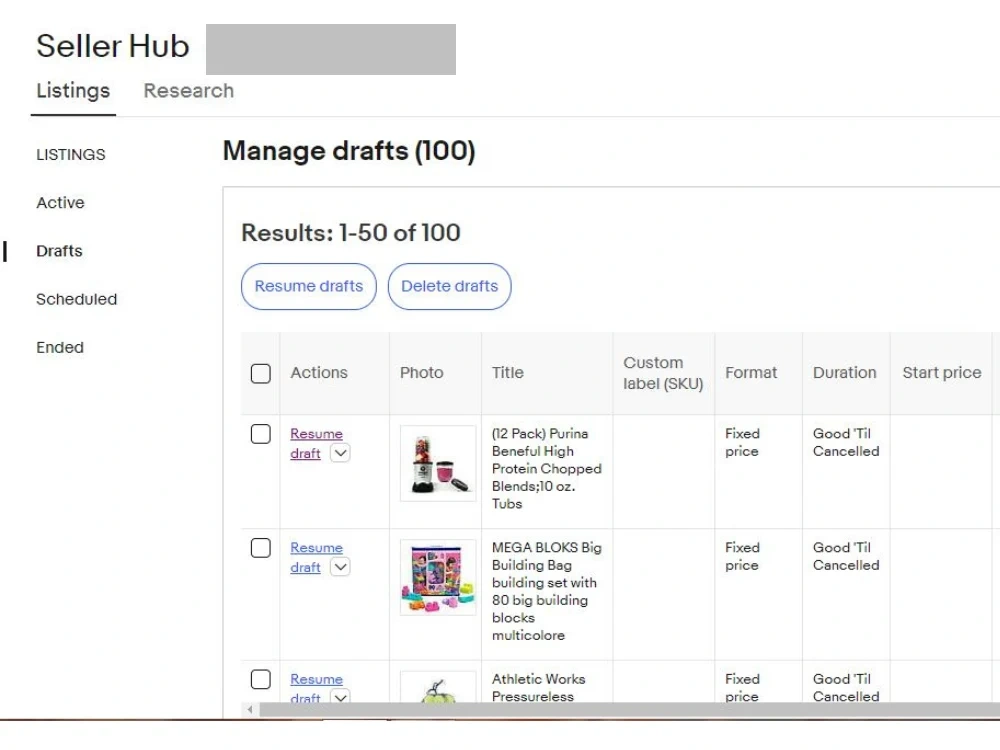Image resolution: width=1000 pixels, height=750 pixels.
Task: Open the blender photo thumbnail
Action: (x=438, y=464)
